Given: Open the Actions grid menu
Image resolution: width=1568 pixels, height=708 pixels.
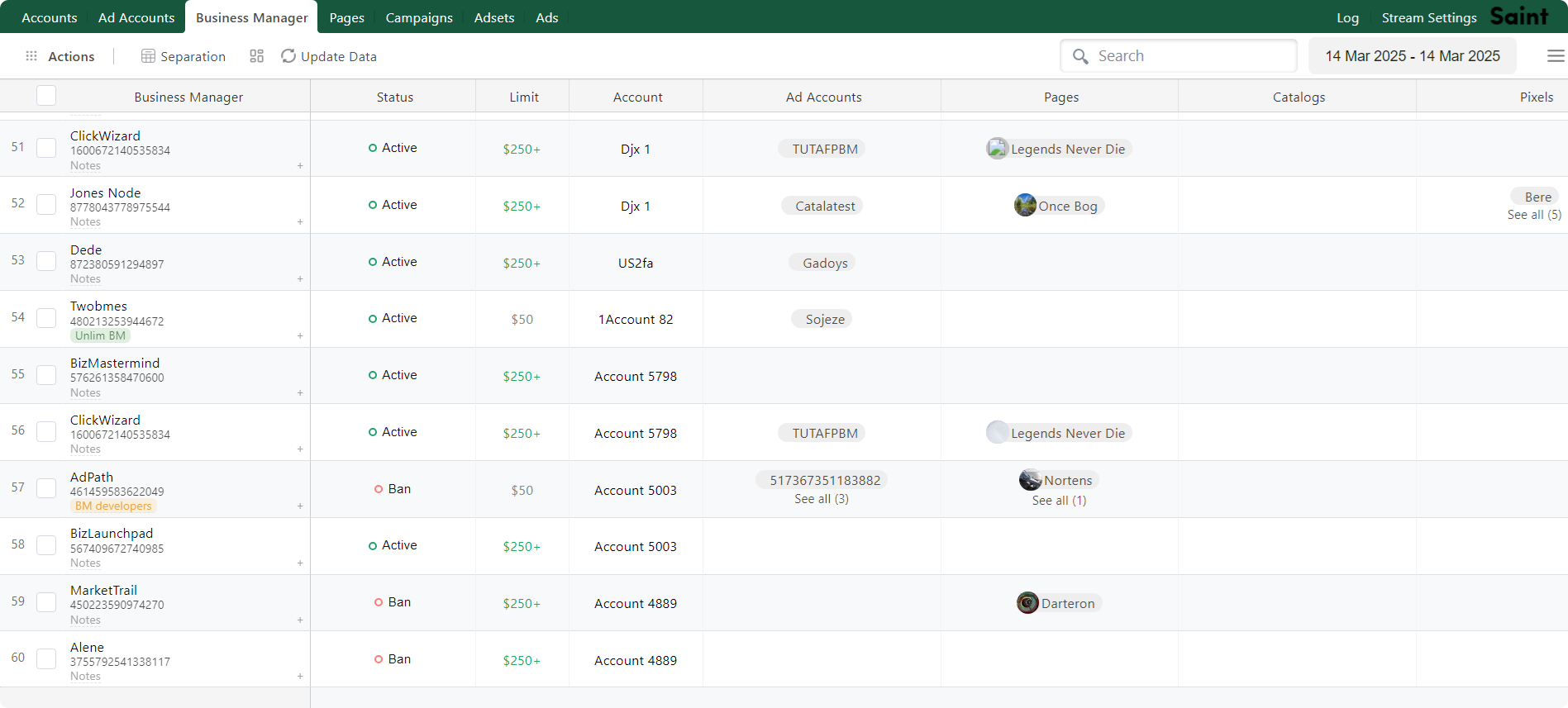Looking at the screenshot, I should point(31,56).
